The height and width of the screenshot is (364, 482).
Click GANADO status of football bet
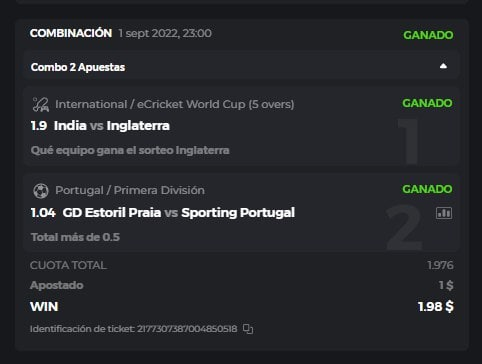427,189
